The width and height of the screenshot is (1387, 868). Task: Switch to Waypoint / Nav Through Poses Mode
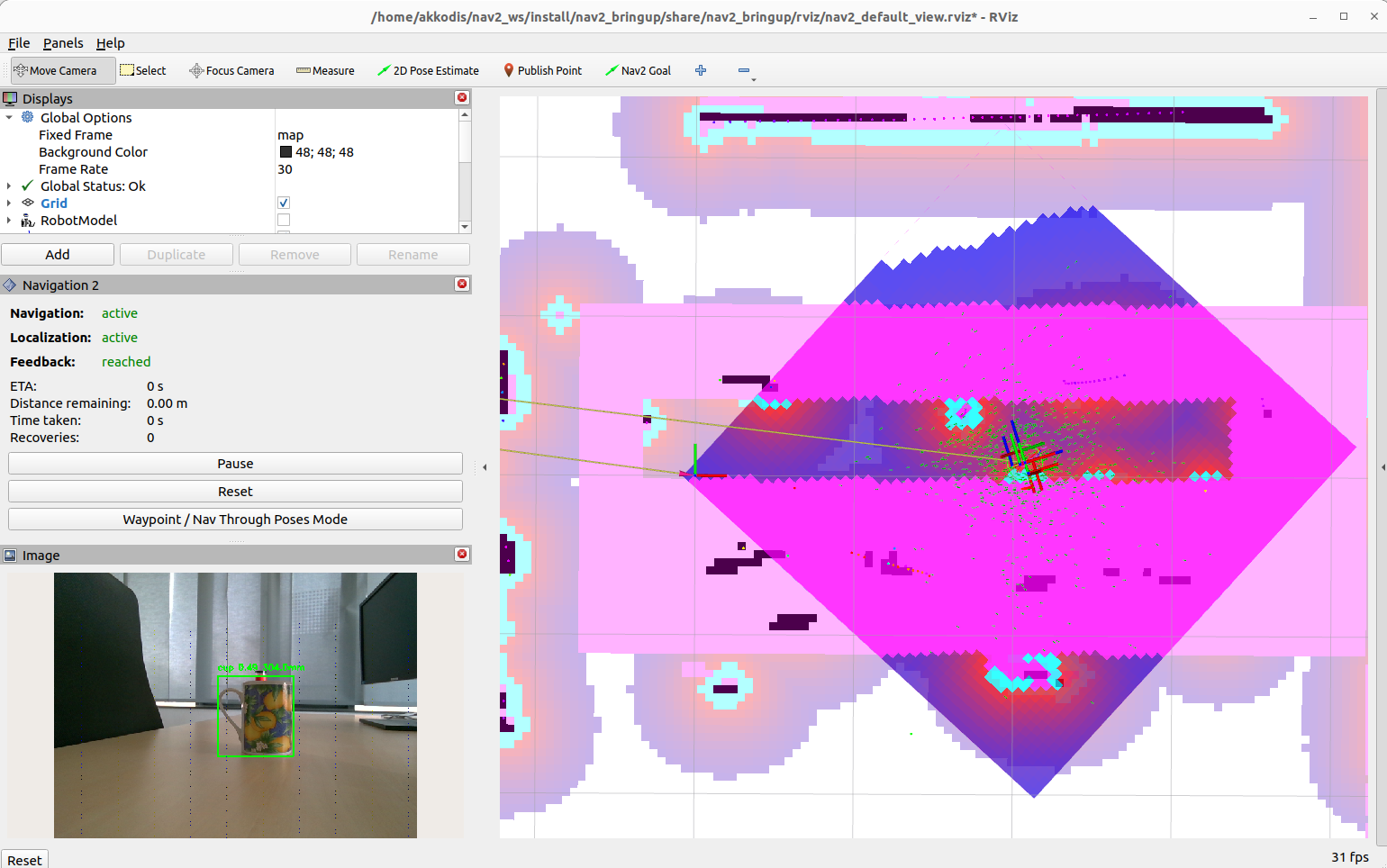(235, 519)
